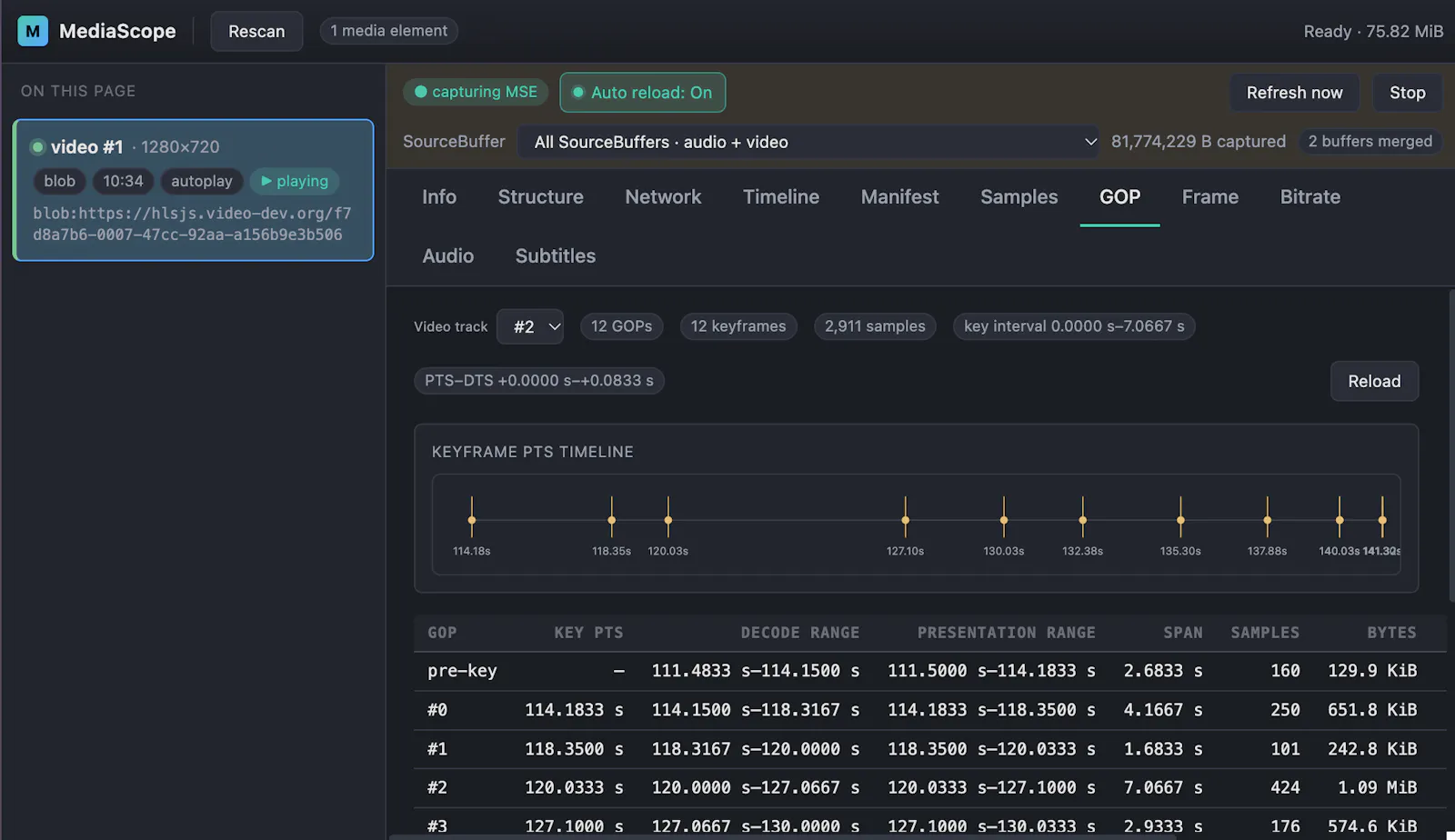Image resolution: width=1455 pixels, height=840 pixels.
Task: Select the GOP tab
Action: pos(1119,197)
